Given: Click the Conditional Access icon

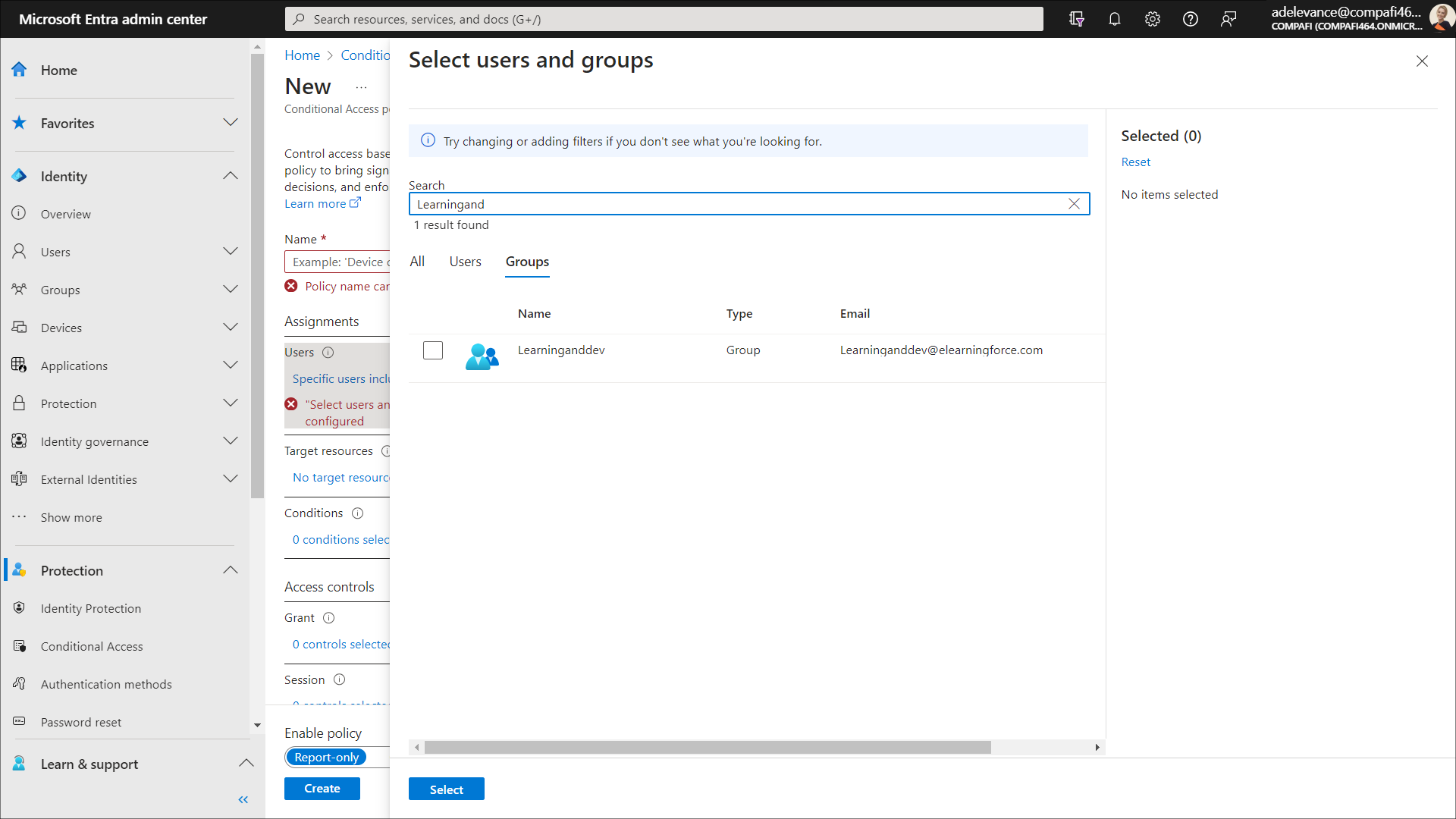Looking at the screenshot, I should [19, 646].
